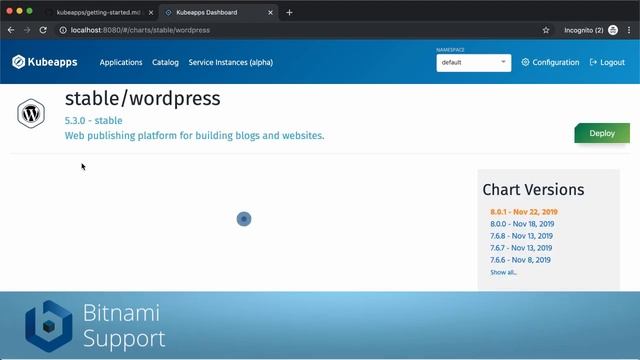The height and width of the screenshot is (360, 640).
Task: Click the Deploy button
Action: [602, 133]
